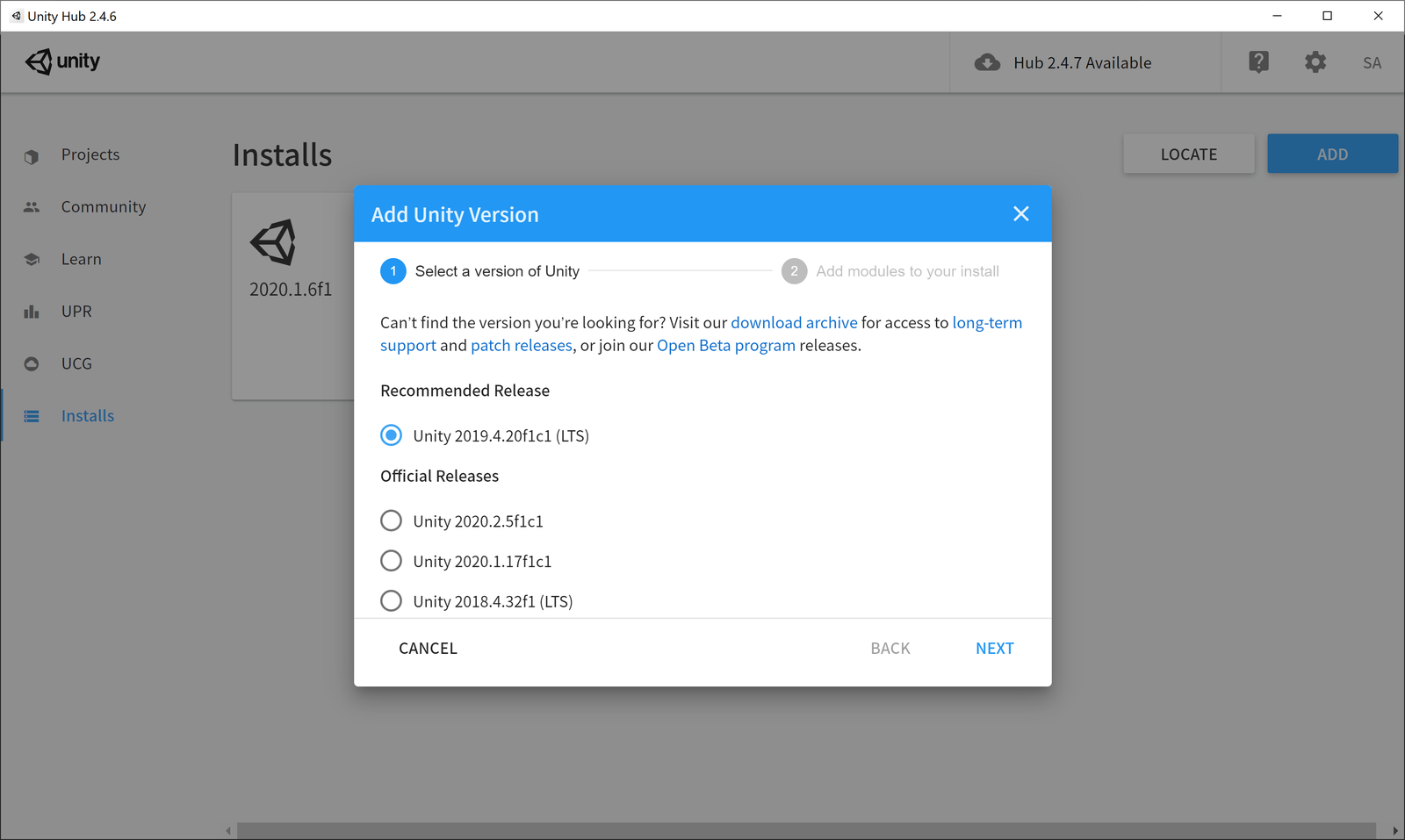
Task: Click the Community people icon
Action: (32, 207)
